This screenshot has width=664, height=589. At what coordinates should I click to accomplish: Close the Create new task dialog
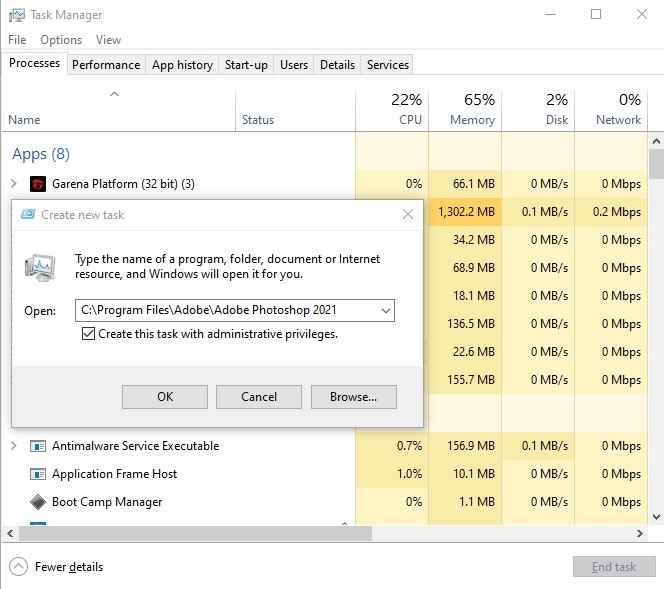(x=408, y=214)
